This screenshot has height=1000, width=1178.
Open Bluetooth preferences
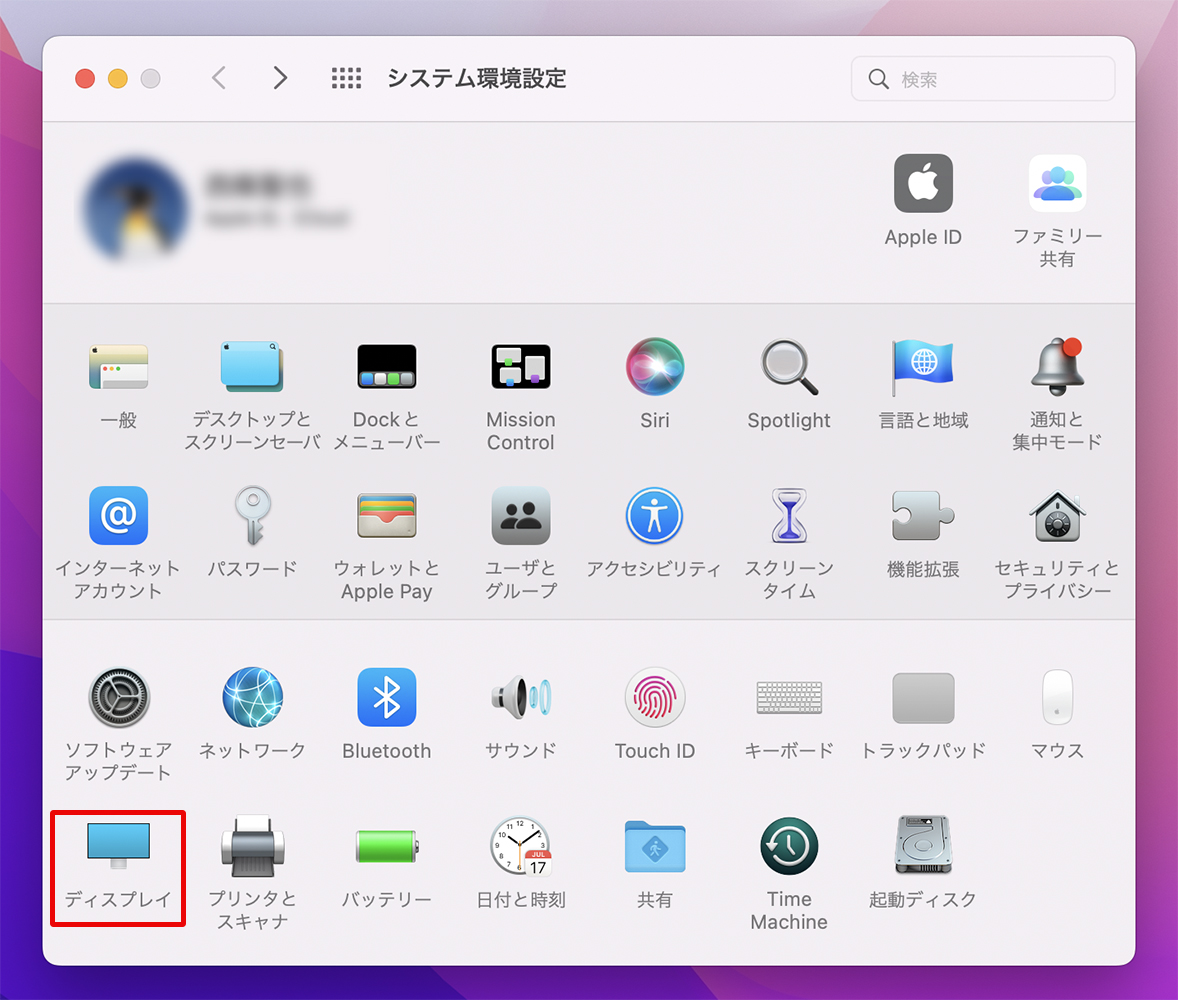click(x=386, y=697)
